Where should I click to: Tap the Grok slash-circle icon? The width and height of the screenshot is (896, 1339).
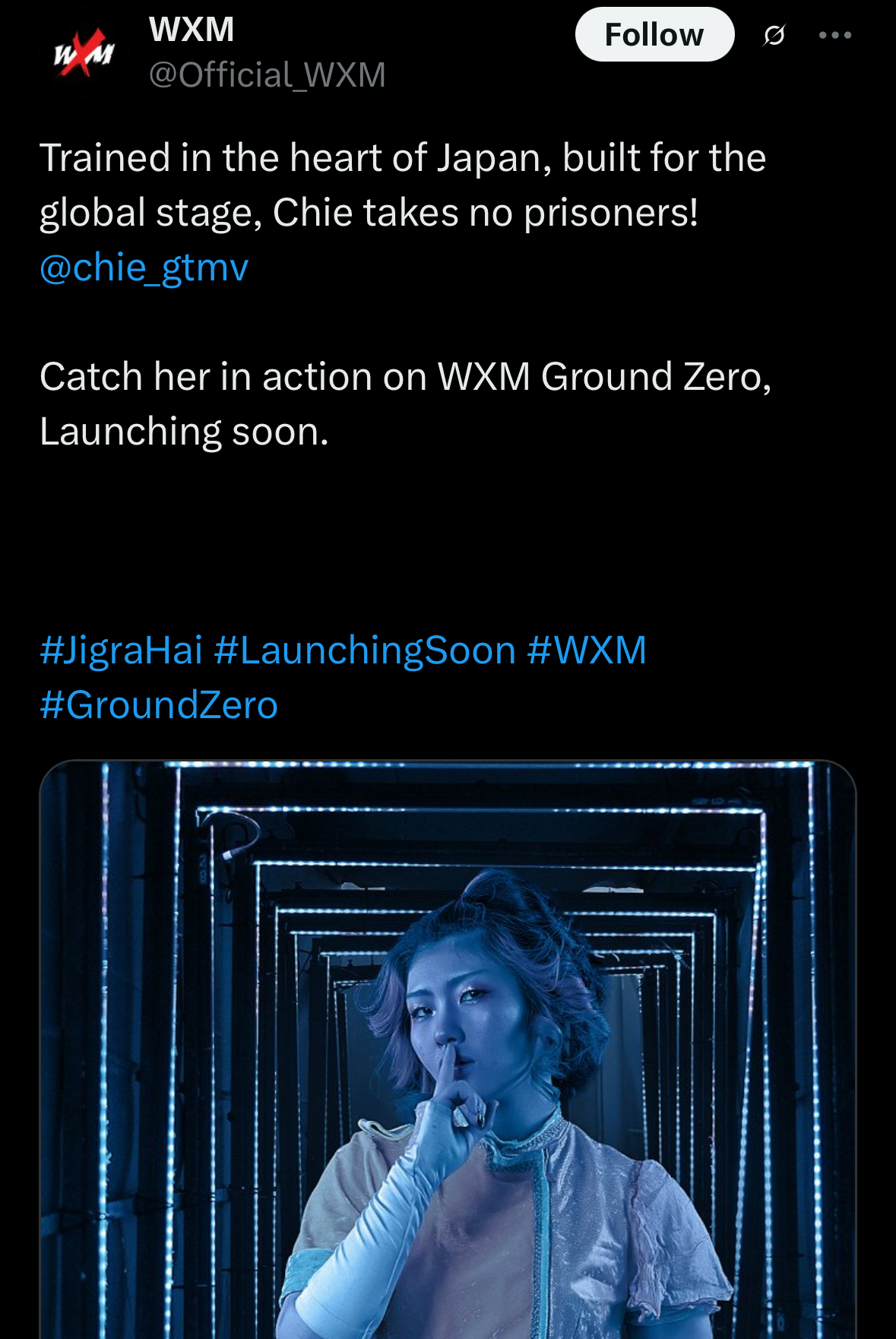click(774, 35)
